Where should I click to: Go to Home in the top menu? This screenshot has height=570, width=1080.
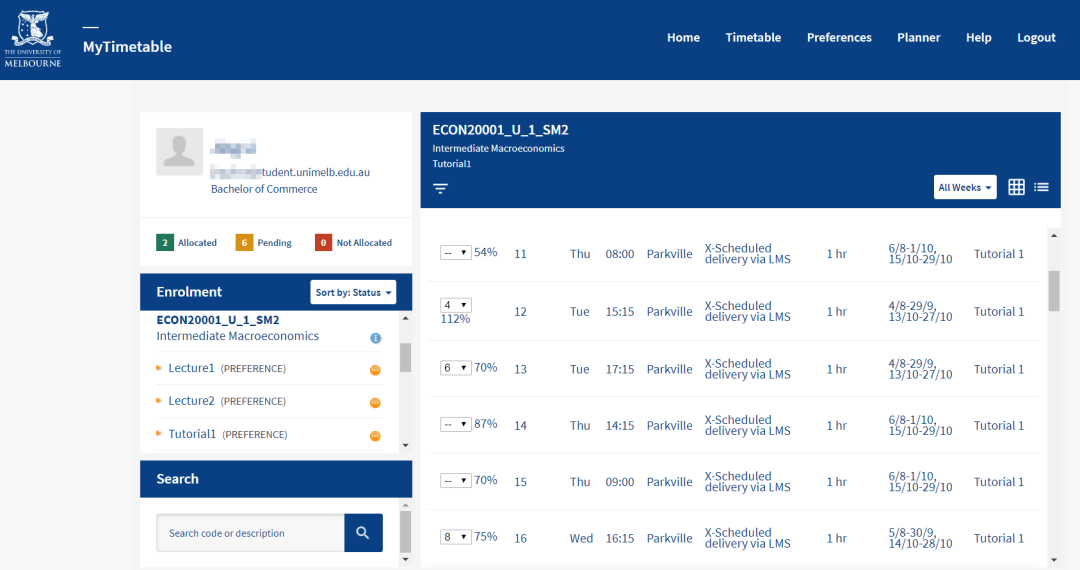coord(683,37)
